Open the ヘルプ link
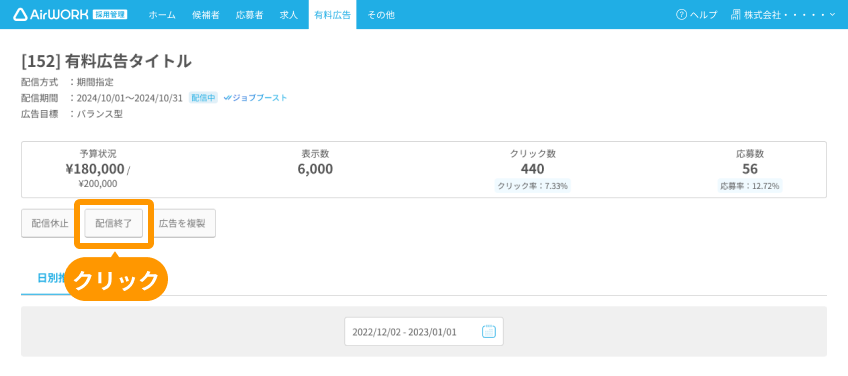 coord(703,15)
